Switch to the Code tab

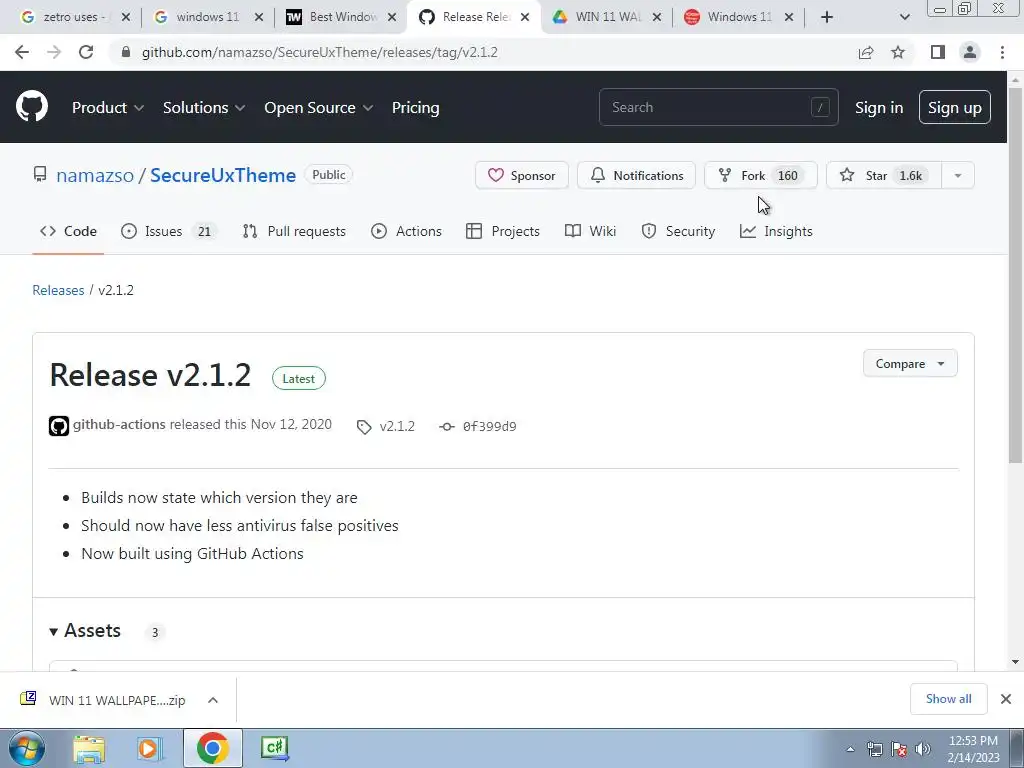(68, 231)
